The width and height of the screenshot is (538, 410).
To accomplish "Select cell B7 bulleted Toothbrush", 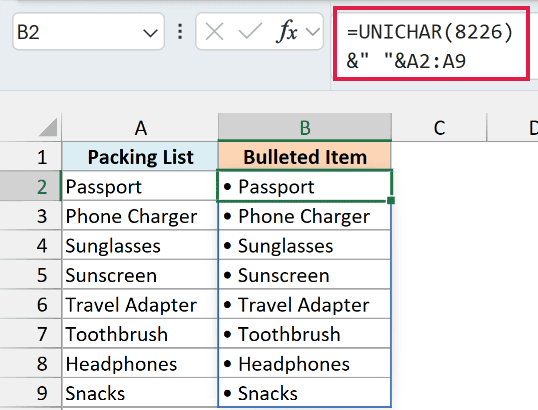I will [305, 334].
